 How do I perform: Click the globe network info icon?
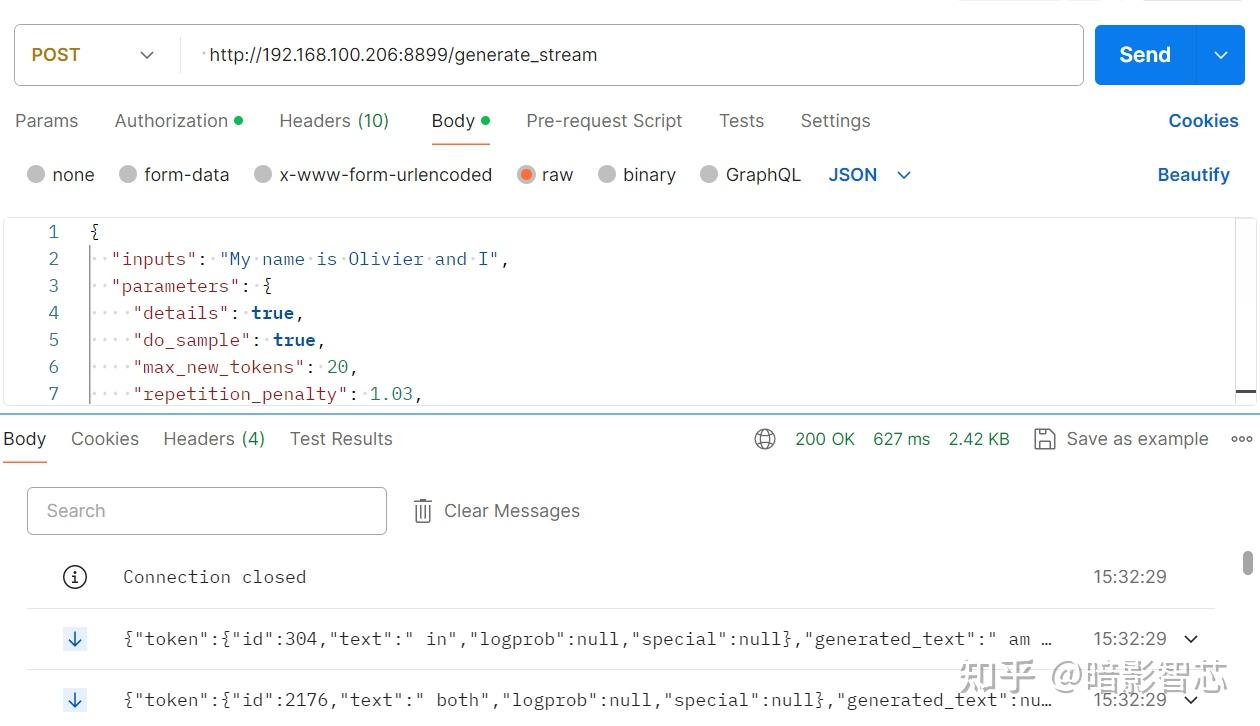(765, 439)
